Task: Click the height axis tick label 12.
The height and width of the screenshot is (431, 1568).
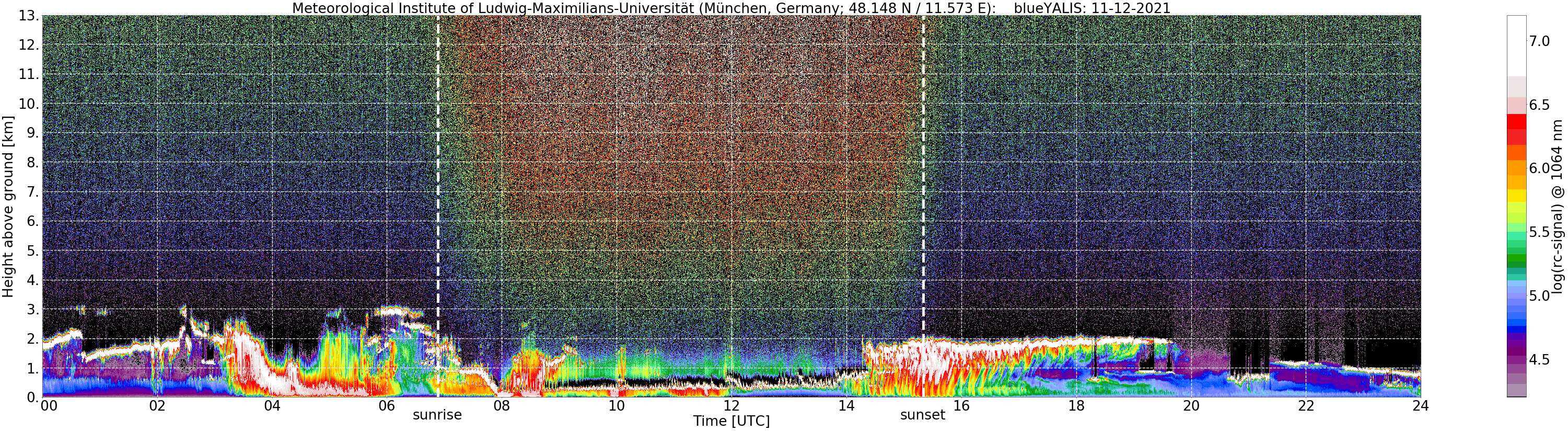Action: click(29, 45)
